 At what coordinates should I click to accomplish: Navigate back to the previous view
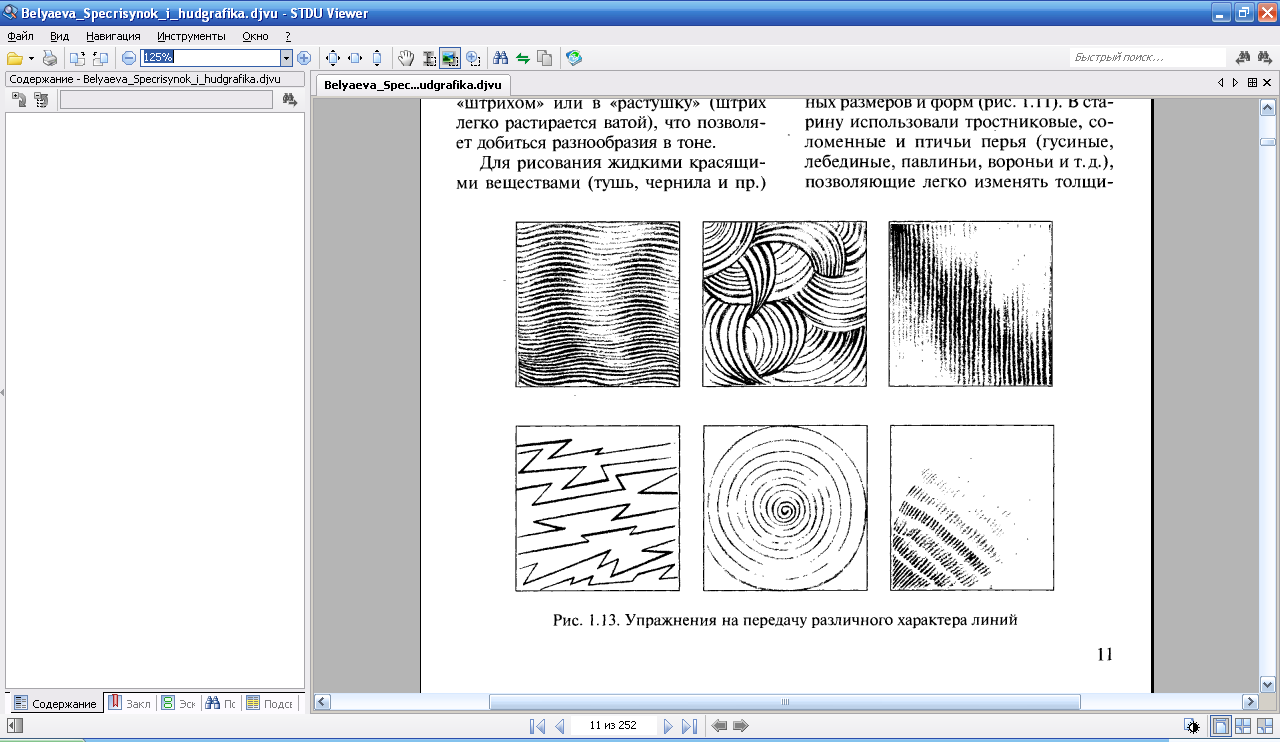719,726
